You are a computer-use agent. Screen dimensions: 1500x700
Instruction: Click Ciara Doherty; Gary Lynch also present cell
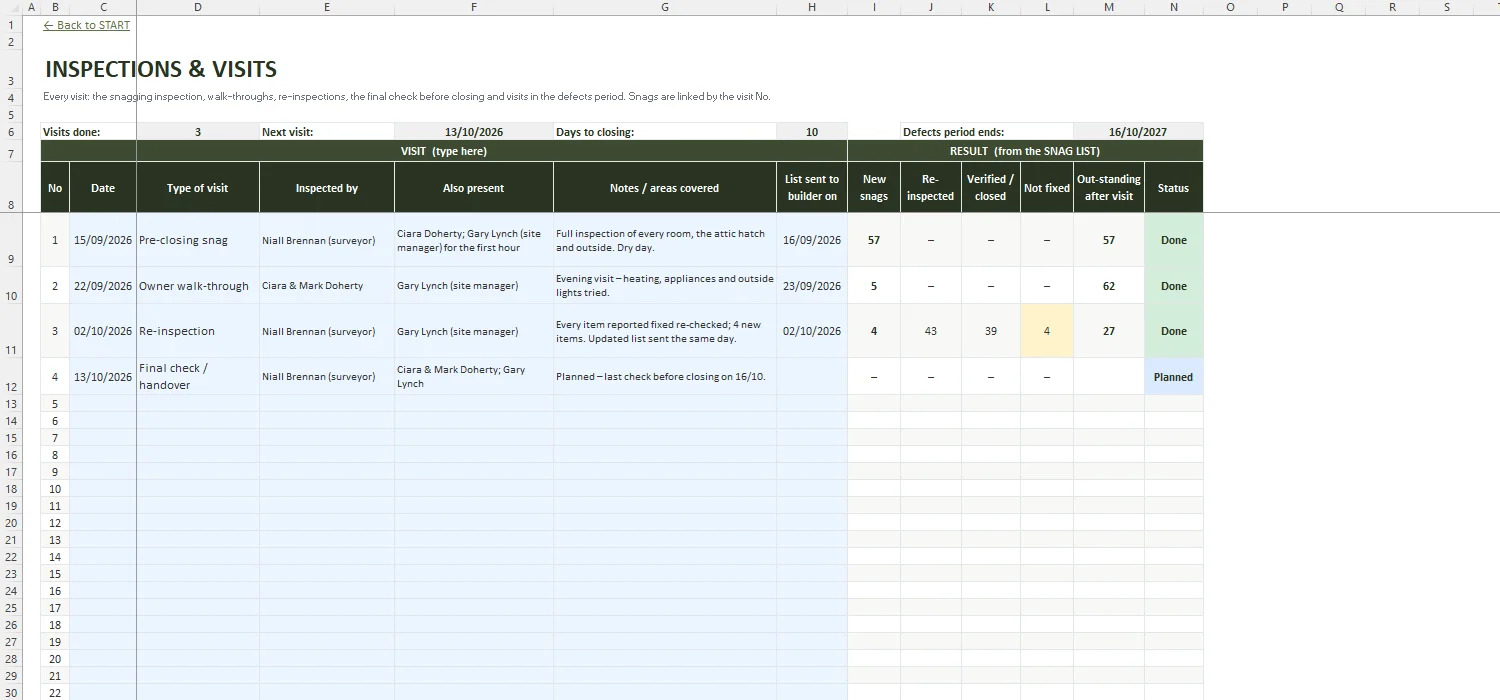(474, 240)
